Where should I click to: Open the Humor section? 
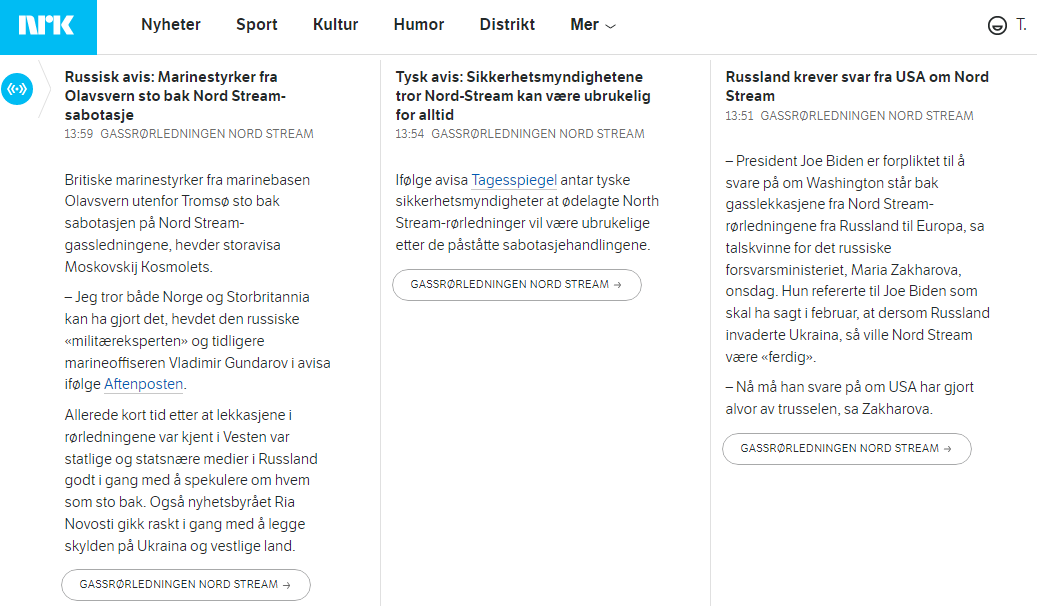(419, 25)
